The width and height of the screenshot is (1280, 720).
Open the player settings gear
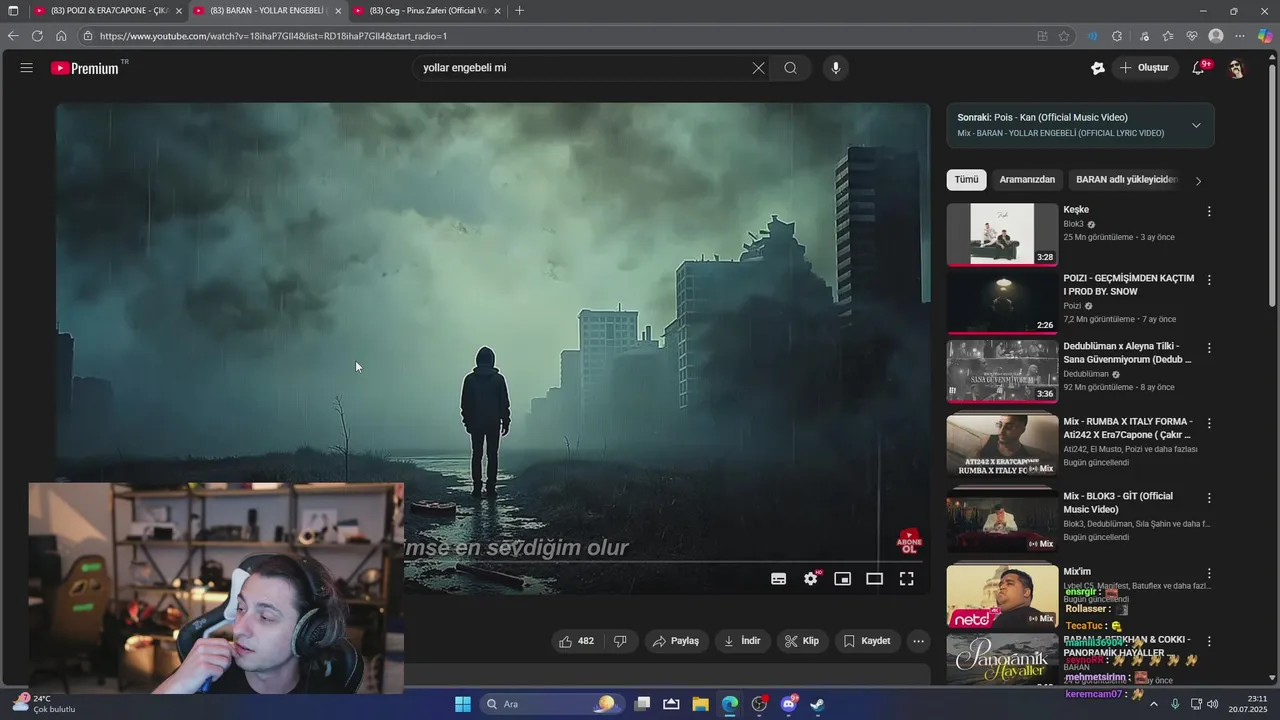(811, 579)
